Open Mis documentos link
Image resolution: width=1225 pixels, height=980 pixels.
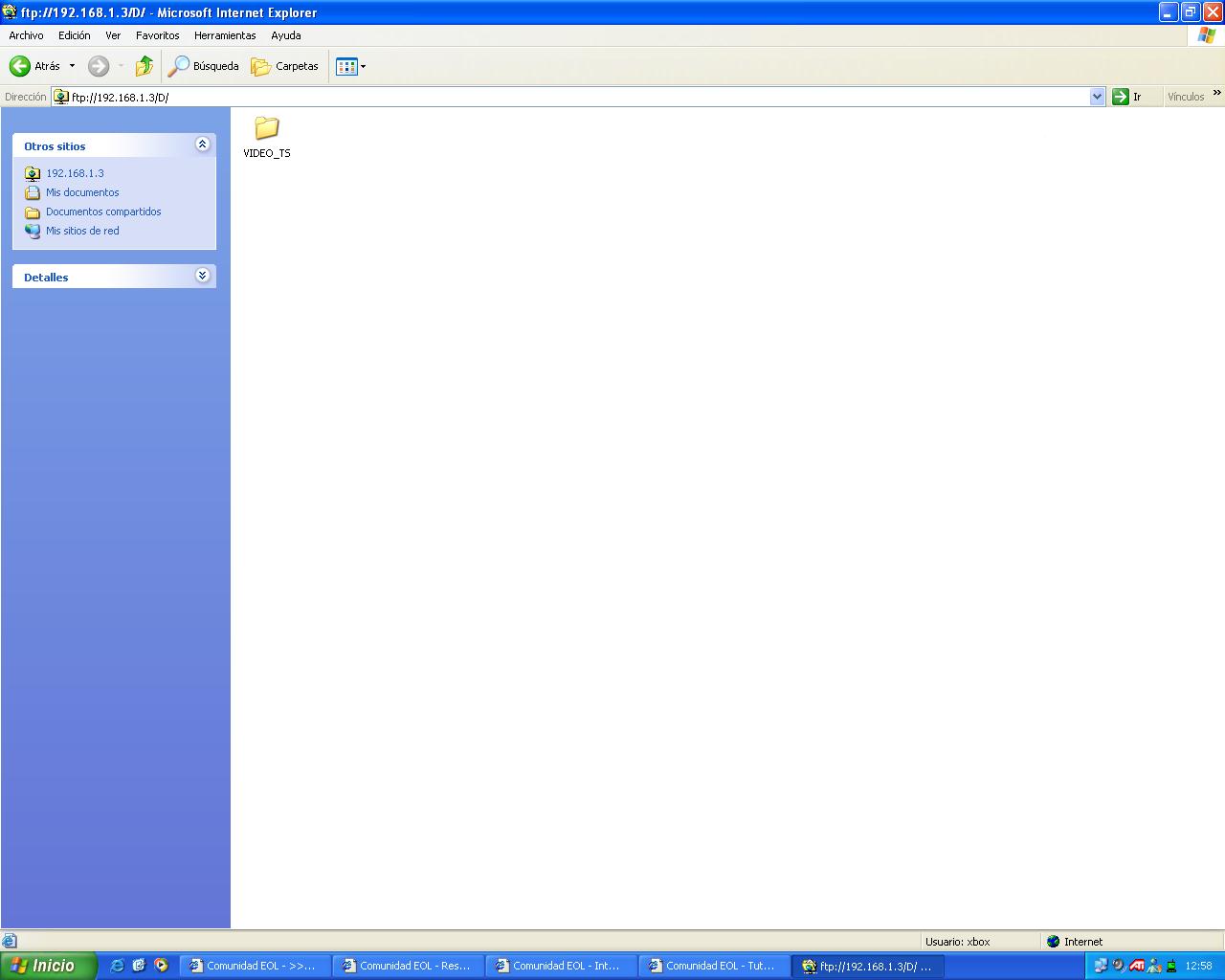coord(82,192)
